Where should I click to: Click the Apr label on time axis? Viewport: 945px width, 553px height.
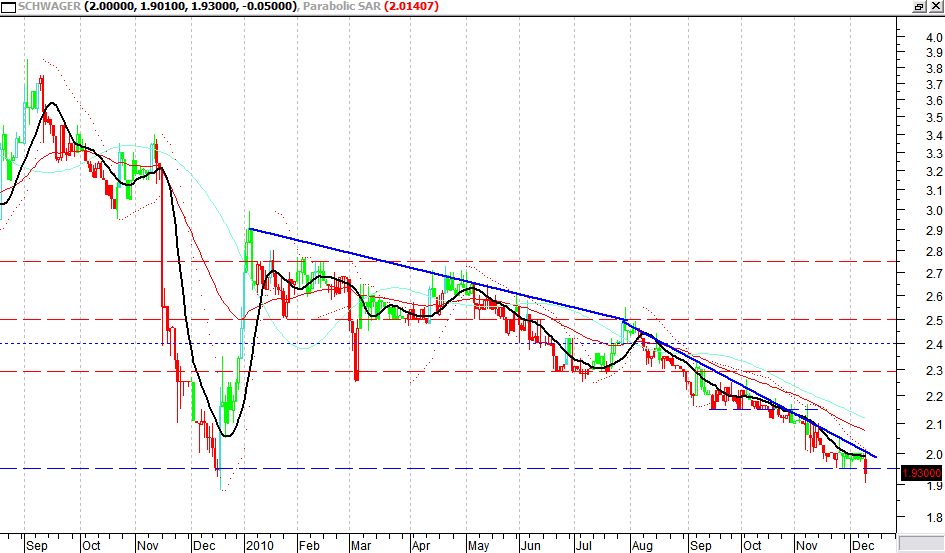[421, 545]
